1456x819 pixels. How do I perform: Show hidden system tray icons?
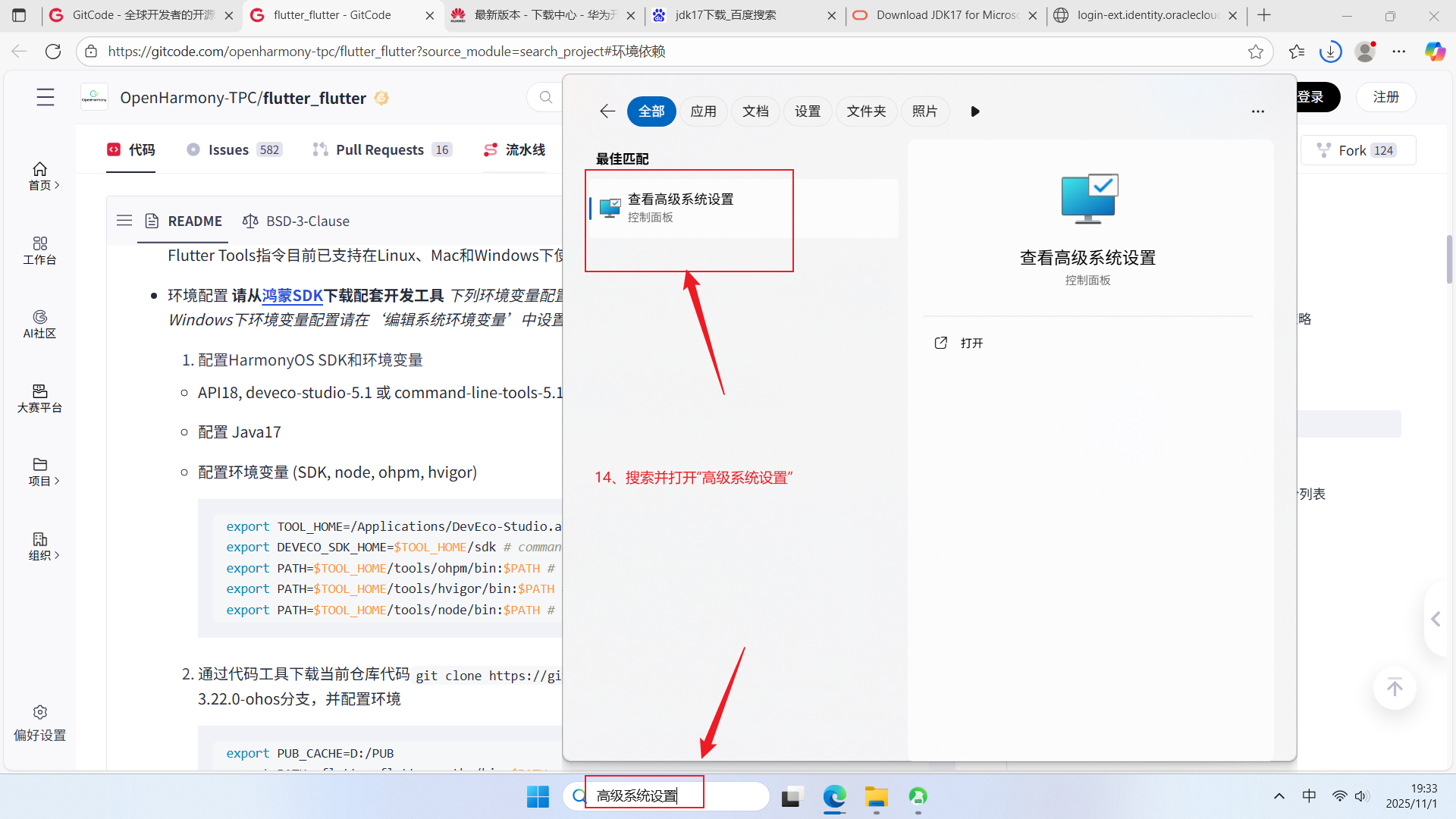pyautogui.click(x=1279, y=796)
